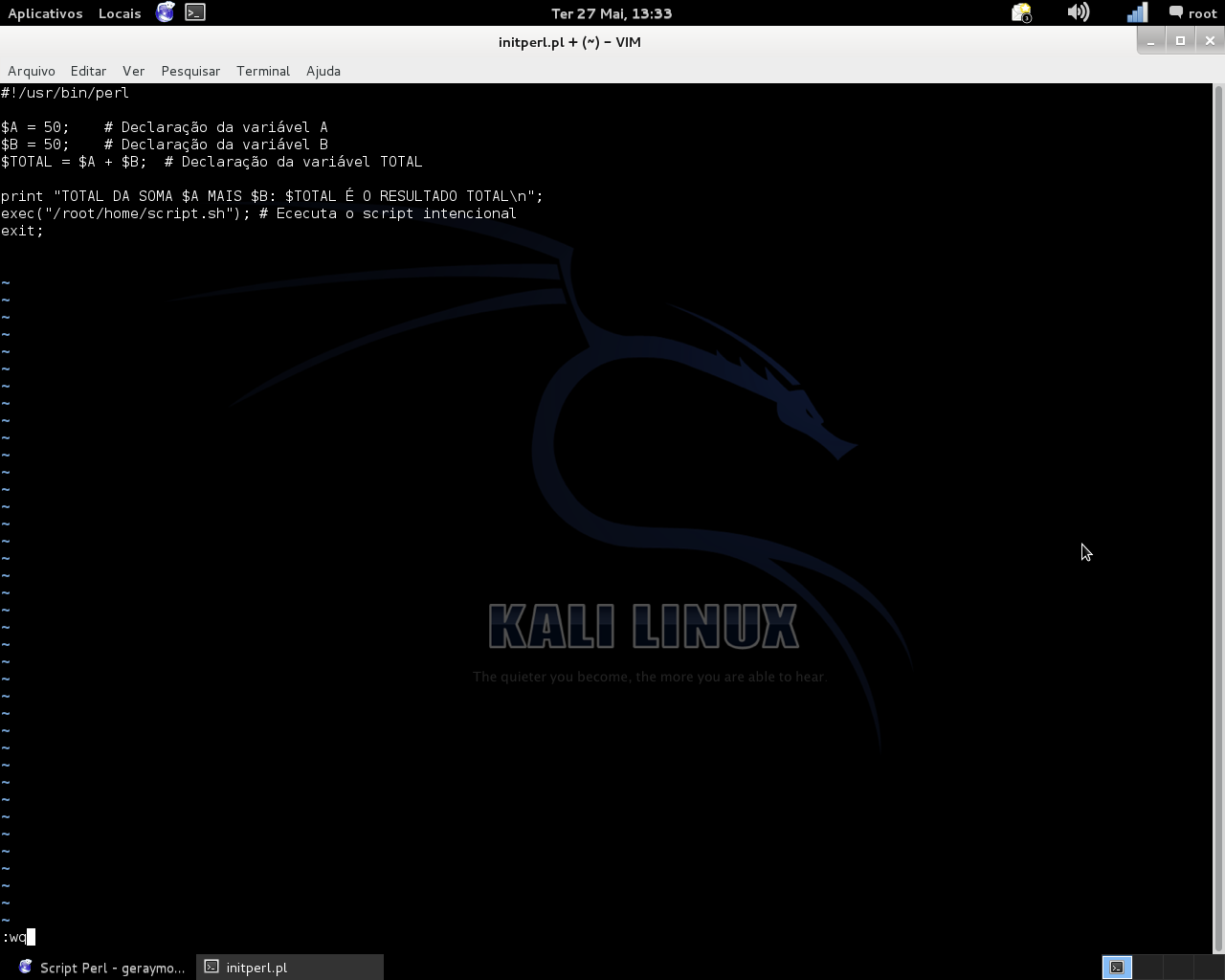Open the Terminal menu
This screenshot has height=980, width=1225.
(x=263, y=71)
